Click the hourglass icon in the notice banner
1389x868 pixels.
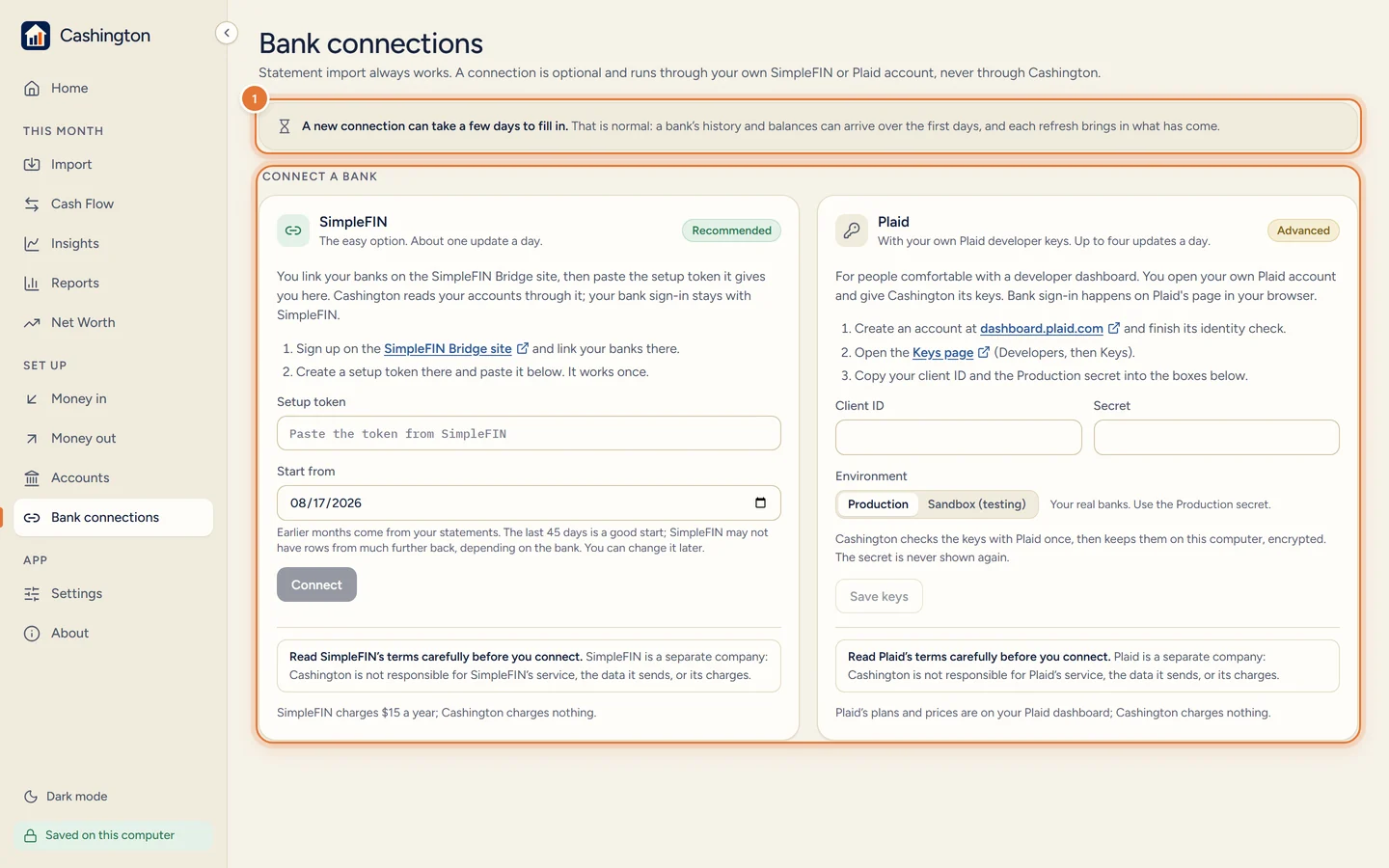pos(285,126)
